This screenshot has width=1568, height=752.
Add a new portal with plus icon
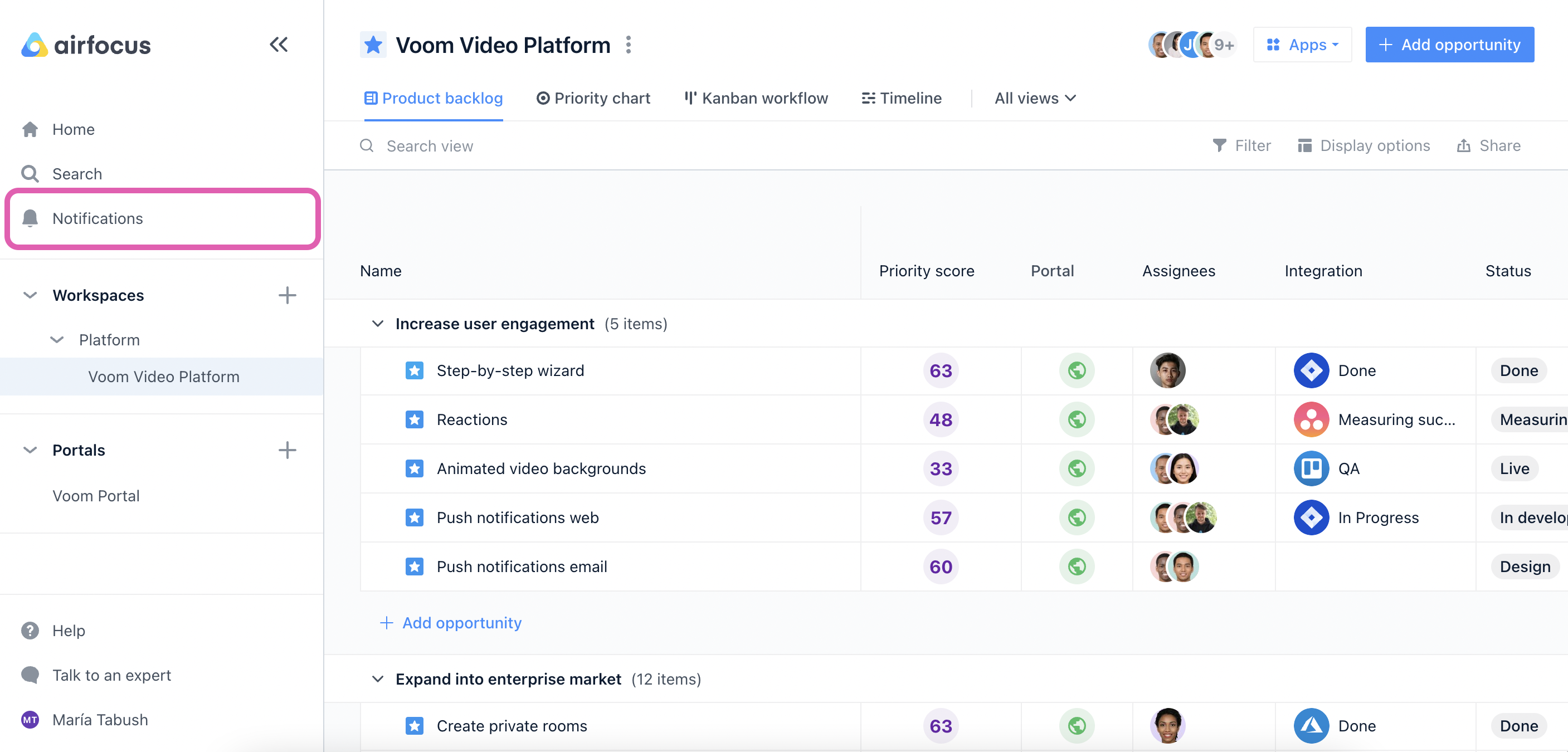click(288, 450)
